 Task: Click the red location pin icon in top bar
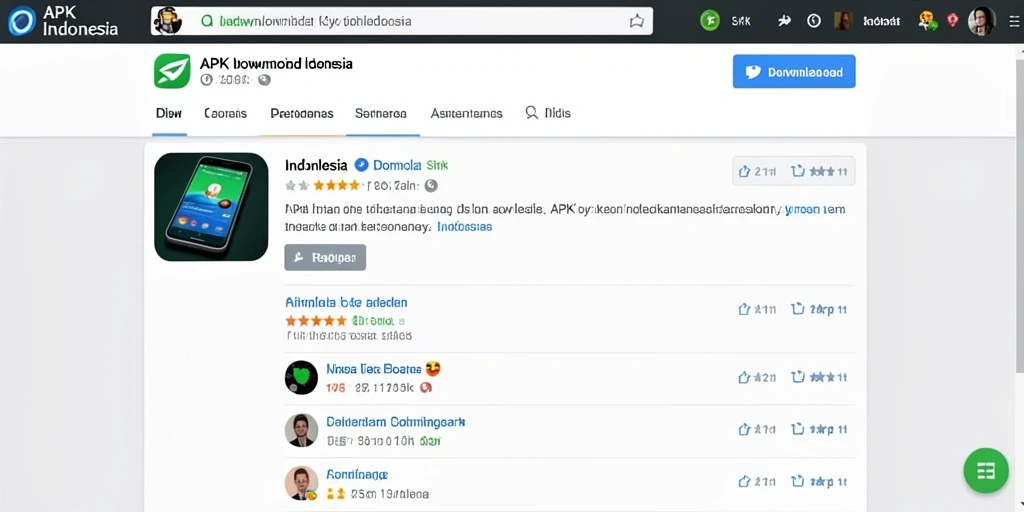(952, 21)
